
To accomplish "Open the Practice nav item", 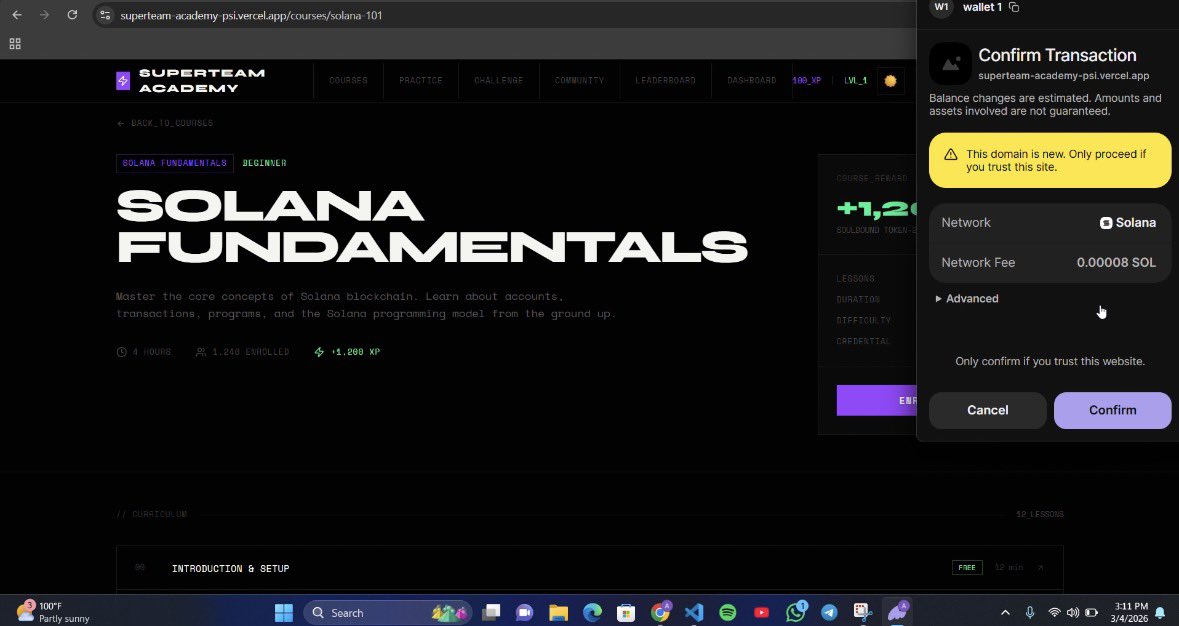I will [x=420, y=80].
